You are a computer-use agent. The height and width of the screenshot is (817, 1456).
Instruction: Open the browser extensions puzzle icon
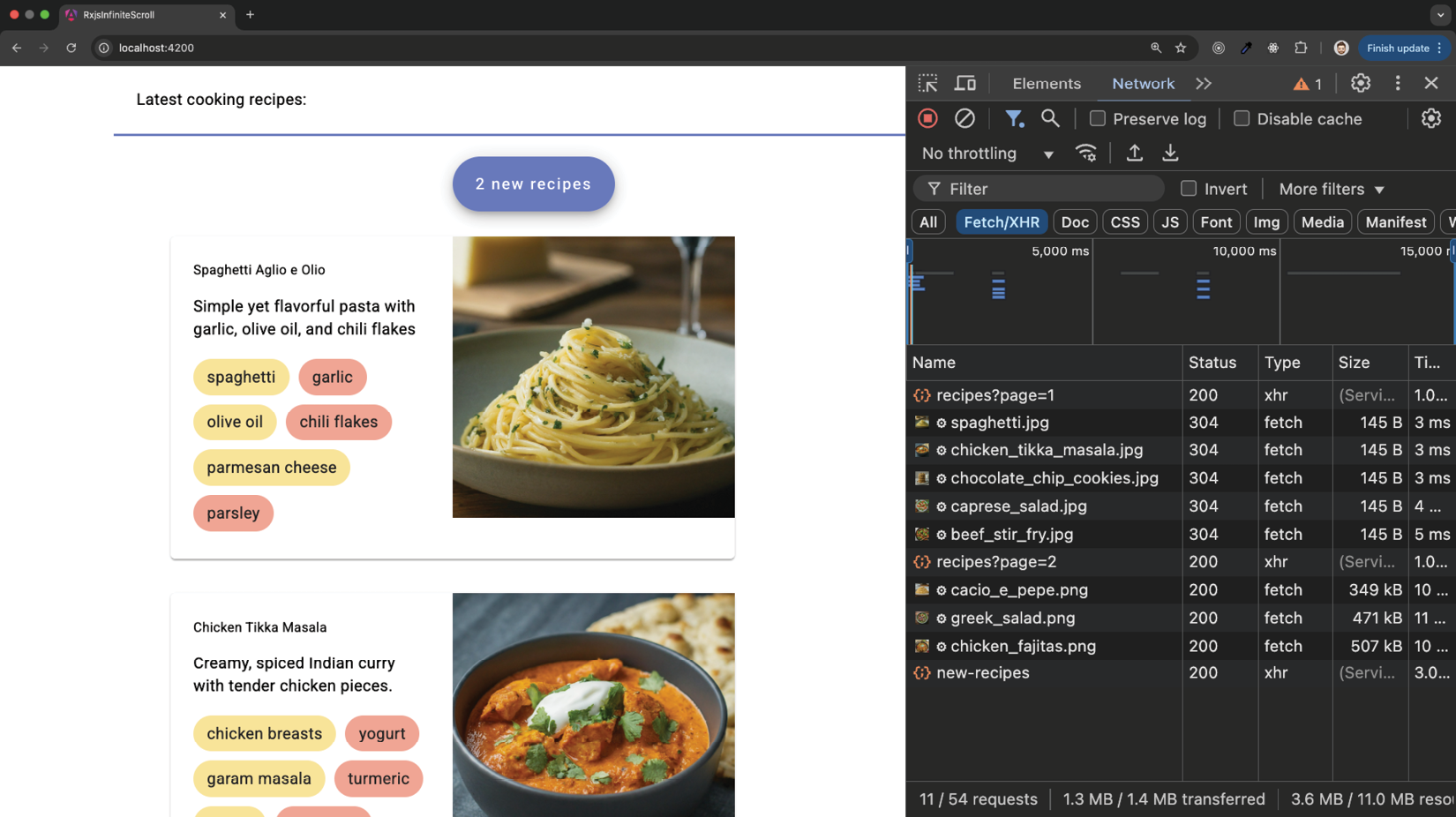click(x=1301, y=48)
